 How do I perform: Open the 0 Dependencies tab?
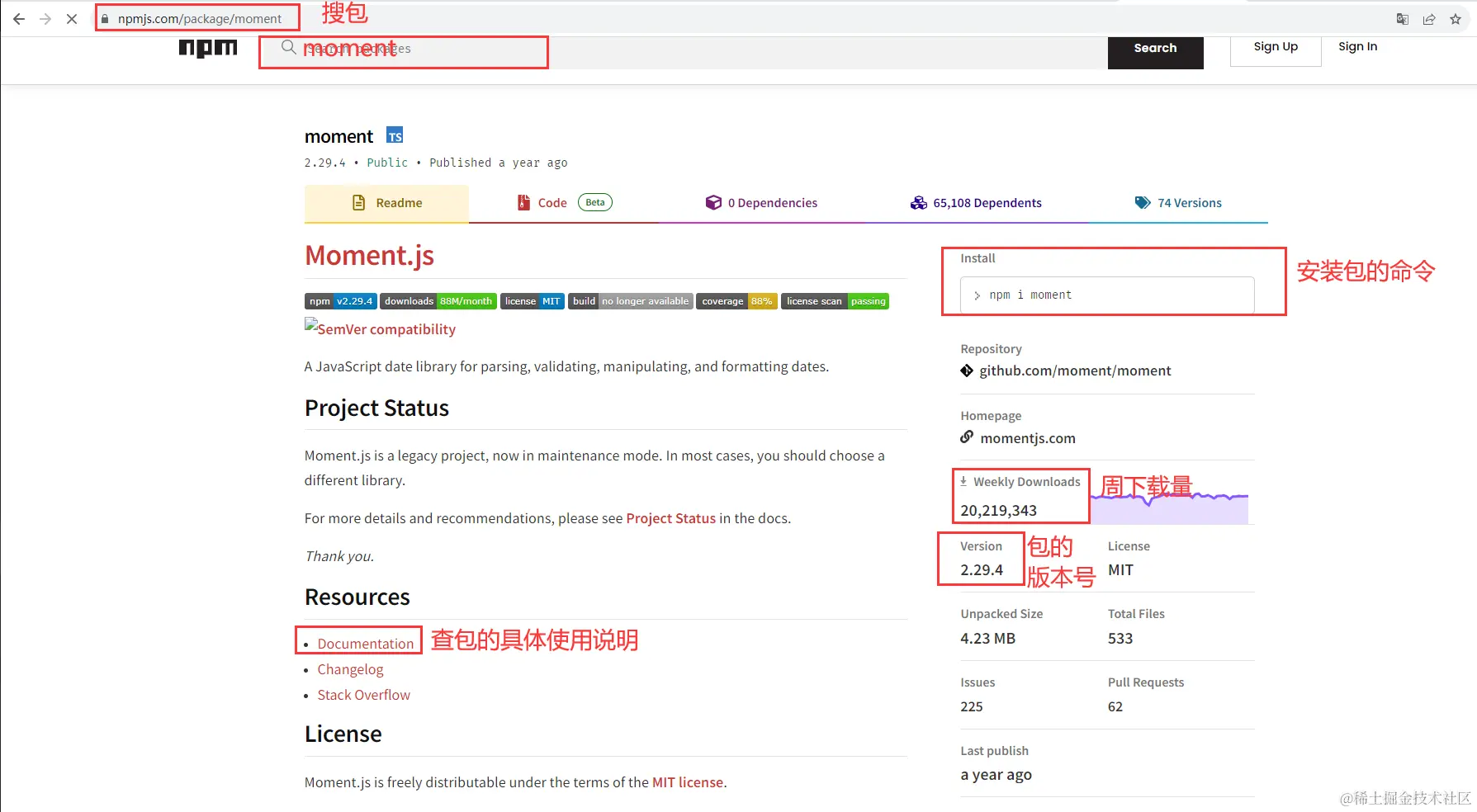[761, 203]
